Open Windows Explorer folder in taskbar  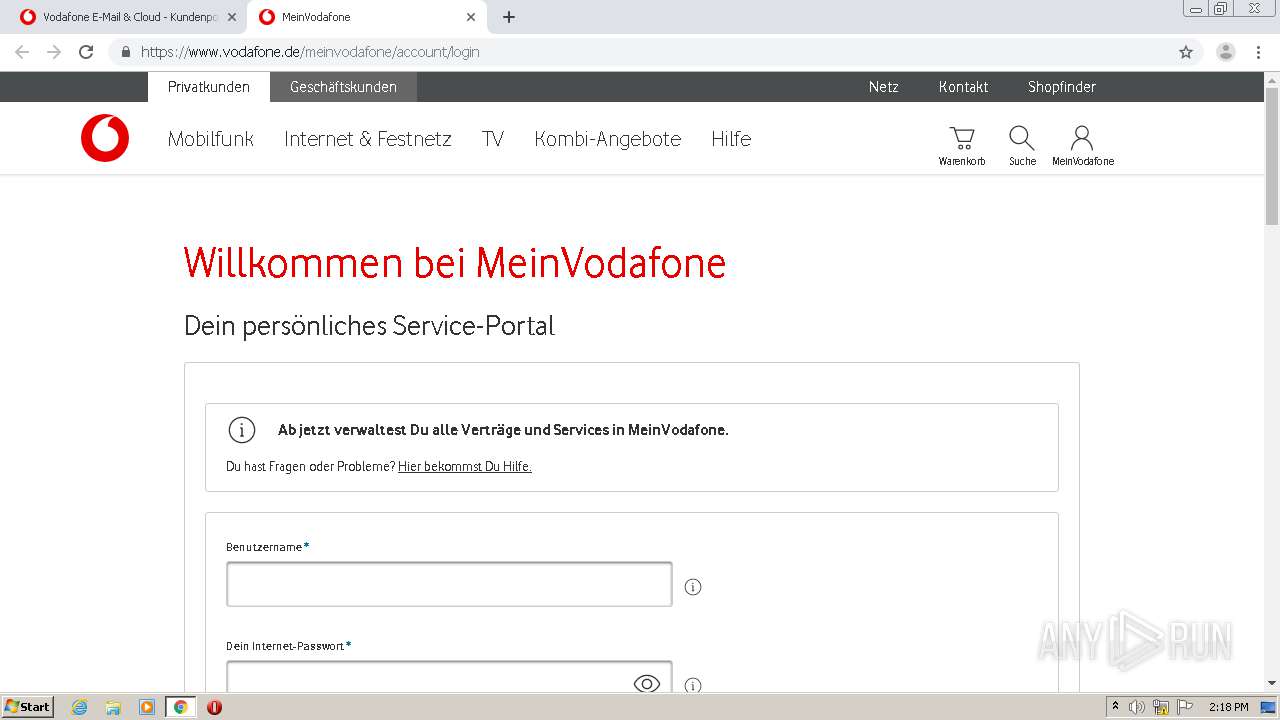point(113,707)
